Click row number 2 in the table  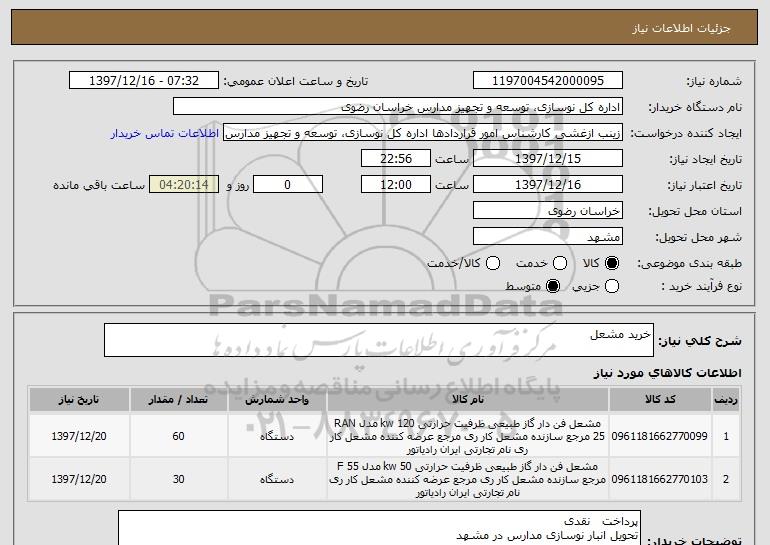726,479
